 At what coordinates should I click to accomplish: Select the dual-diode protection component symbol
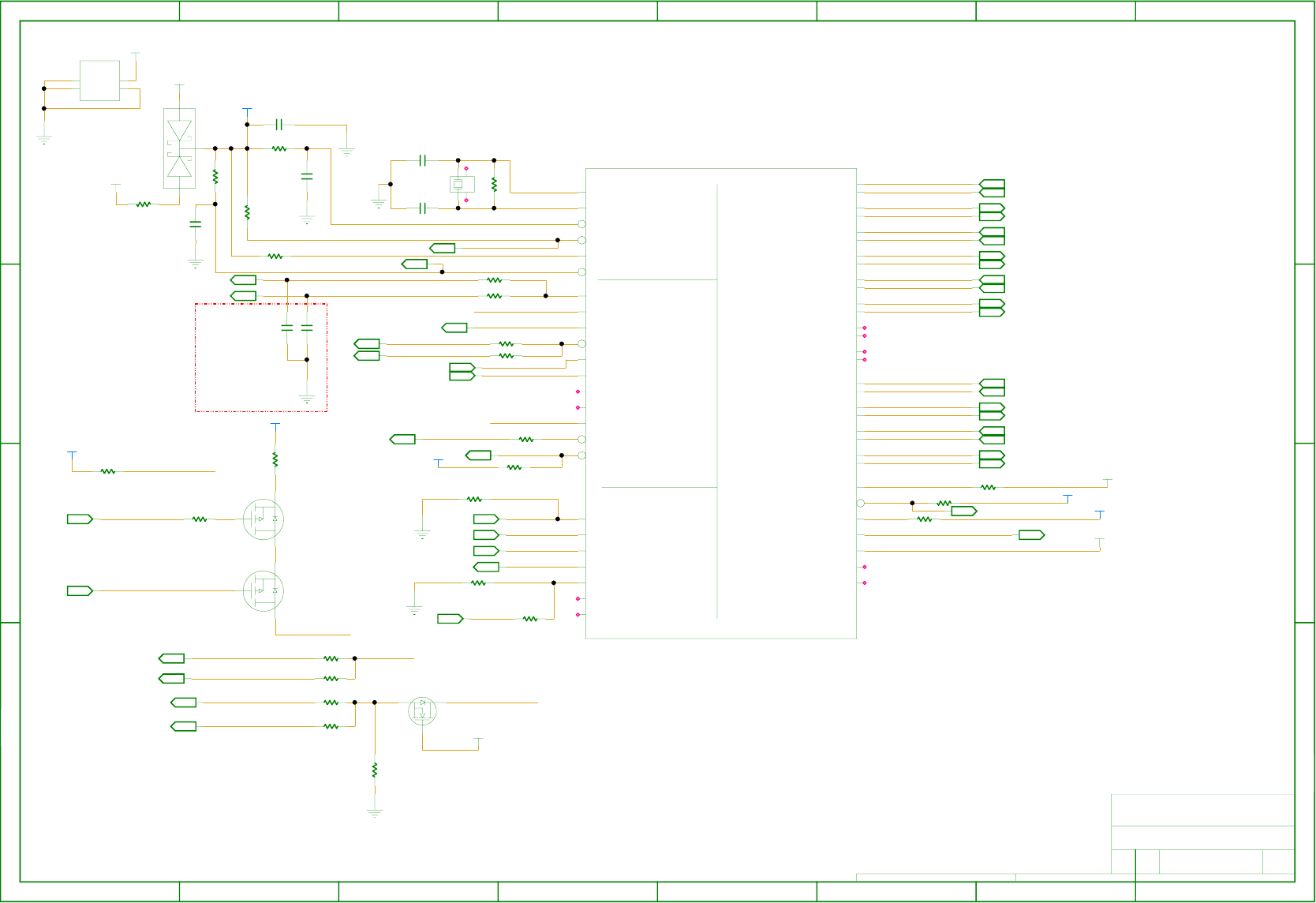tap(179, 148)
